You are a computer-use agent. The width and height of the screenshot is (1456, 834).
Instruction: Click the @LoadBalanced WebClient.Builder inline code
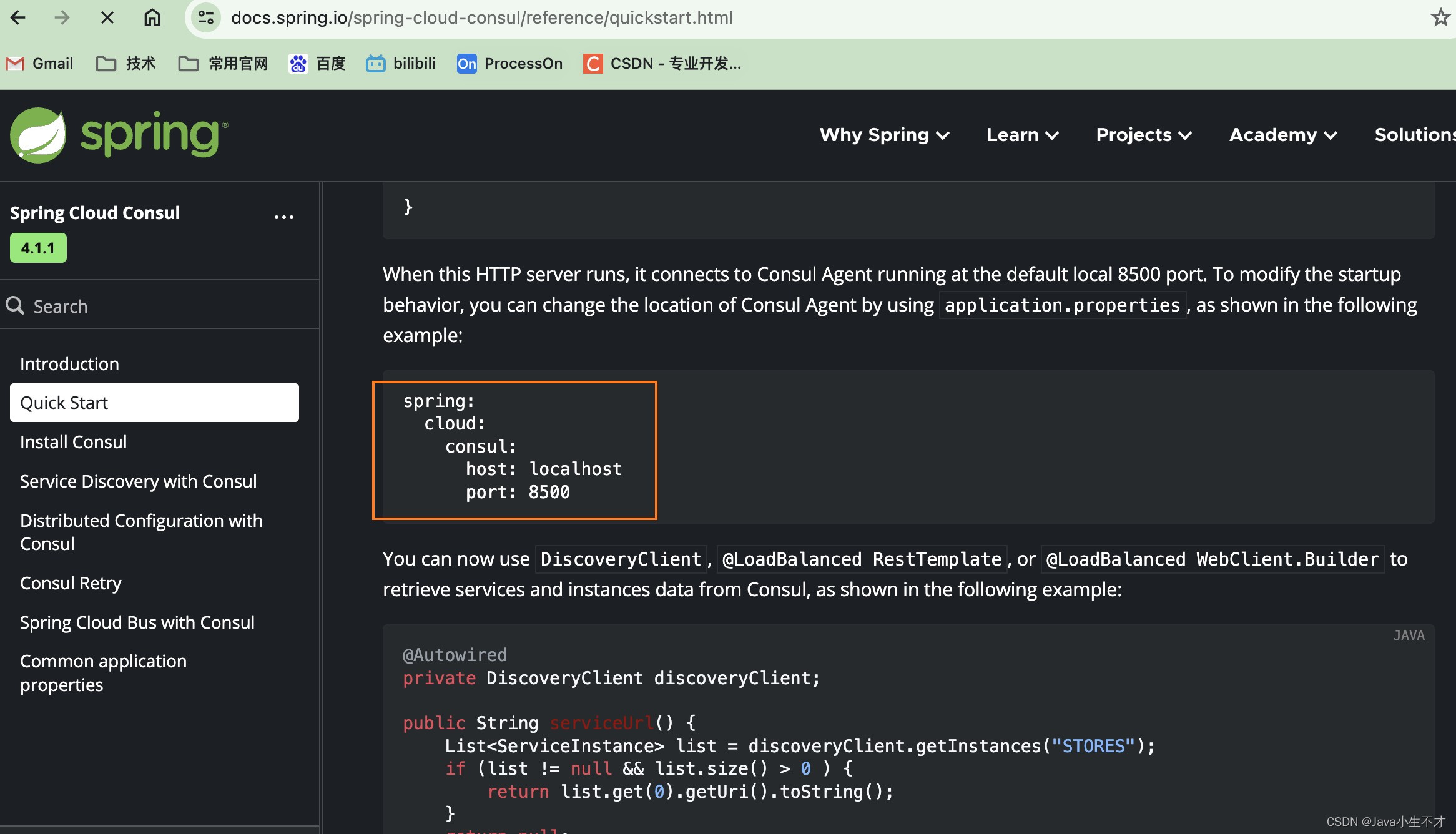(x=1213, y=559)
